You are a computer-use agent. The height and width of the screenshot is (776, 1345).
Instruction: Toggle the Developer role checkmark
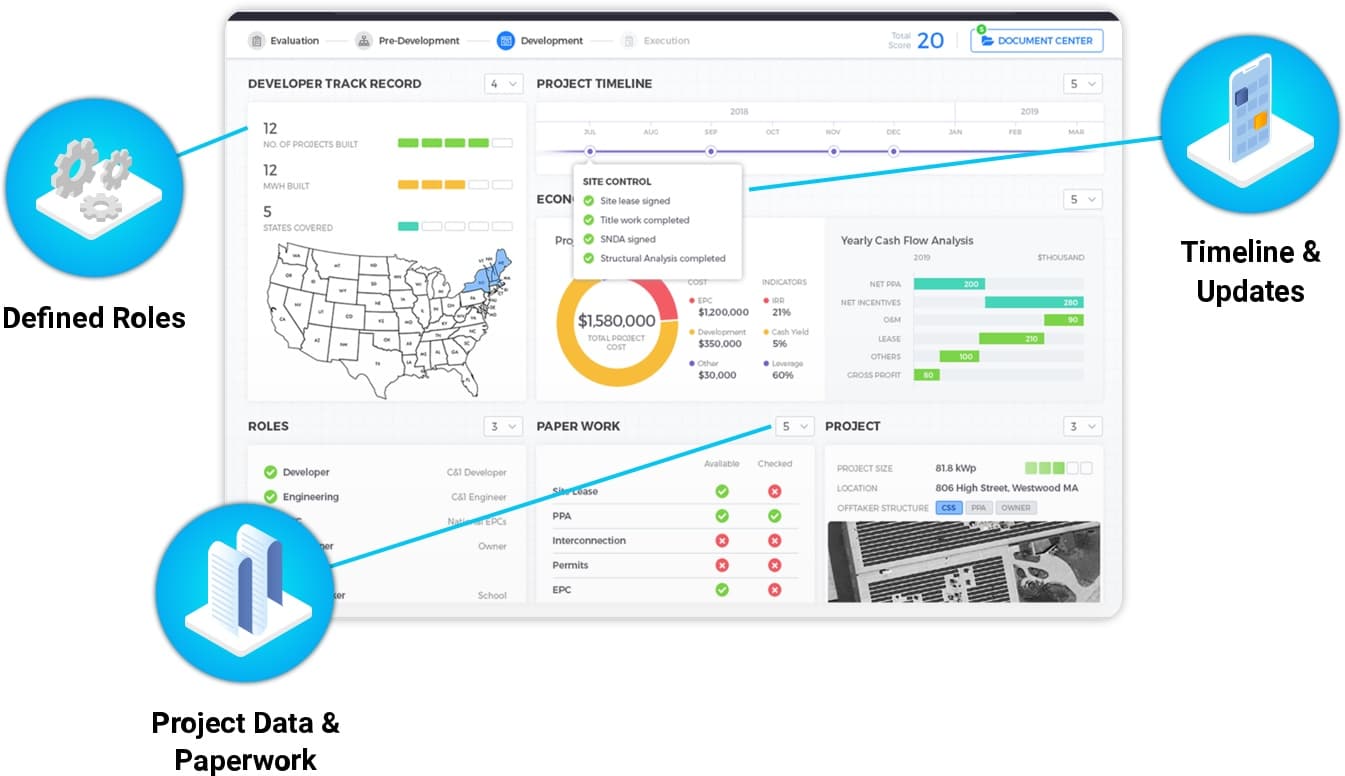point(270,472)
